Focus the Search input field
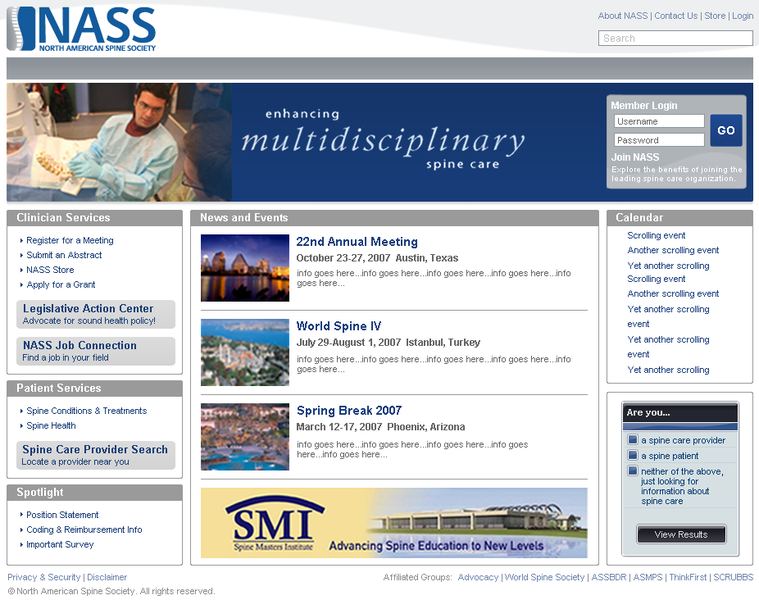This screenshot has width=759, height=600. 675,38
